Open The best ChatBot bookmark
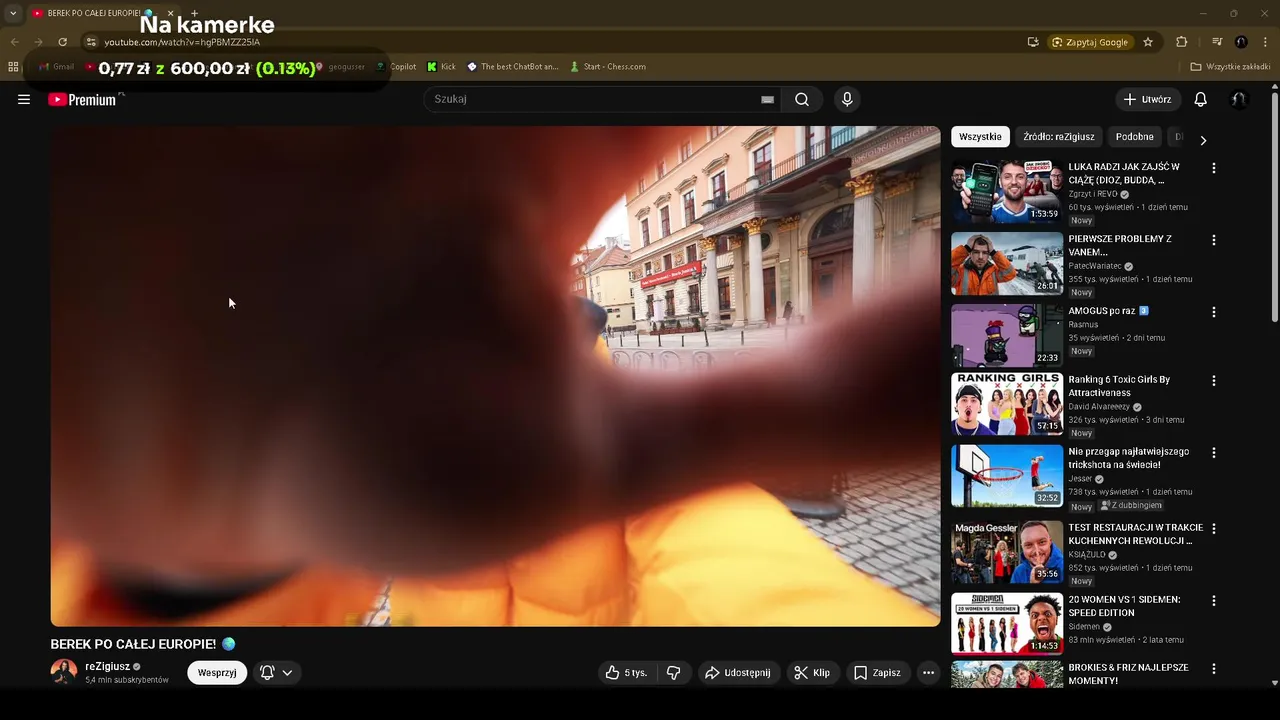This screenshot has width=1280, height=720. (512, 67)
